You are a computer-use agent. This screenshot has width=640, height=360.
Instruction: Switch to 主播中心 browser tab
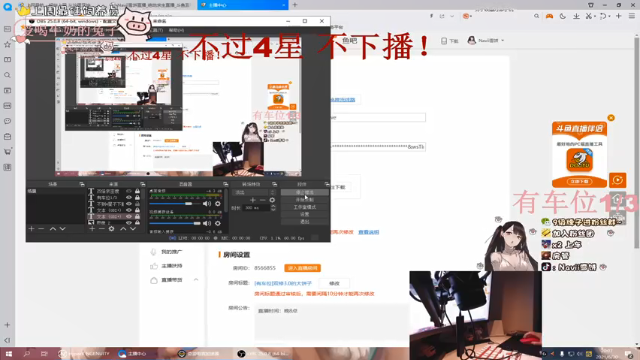[x=242, y=5]
